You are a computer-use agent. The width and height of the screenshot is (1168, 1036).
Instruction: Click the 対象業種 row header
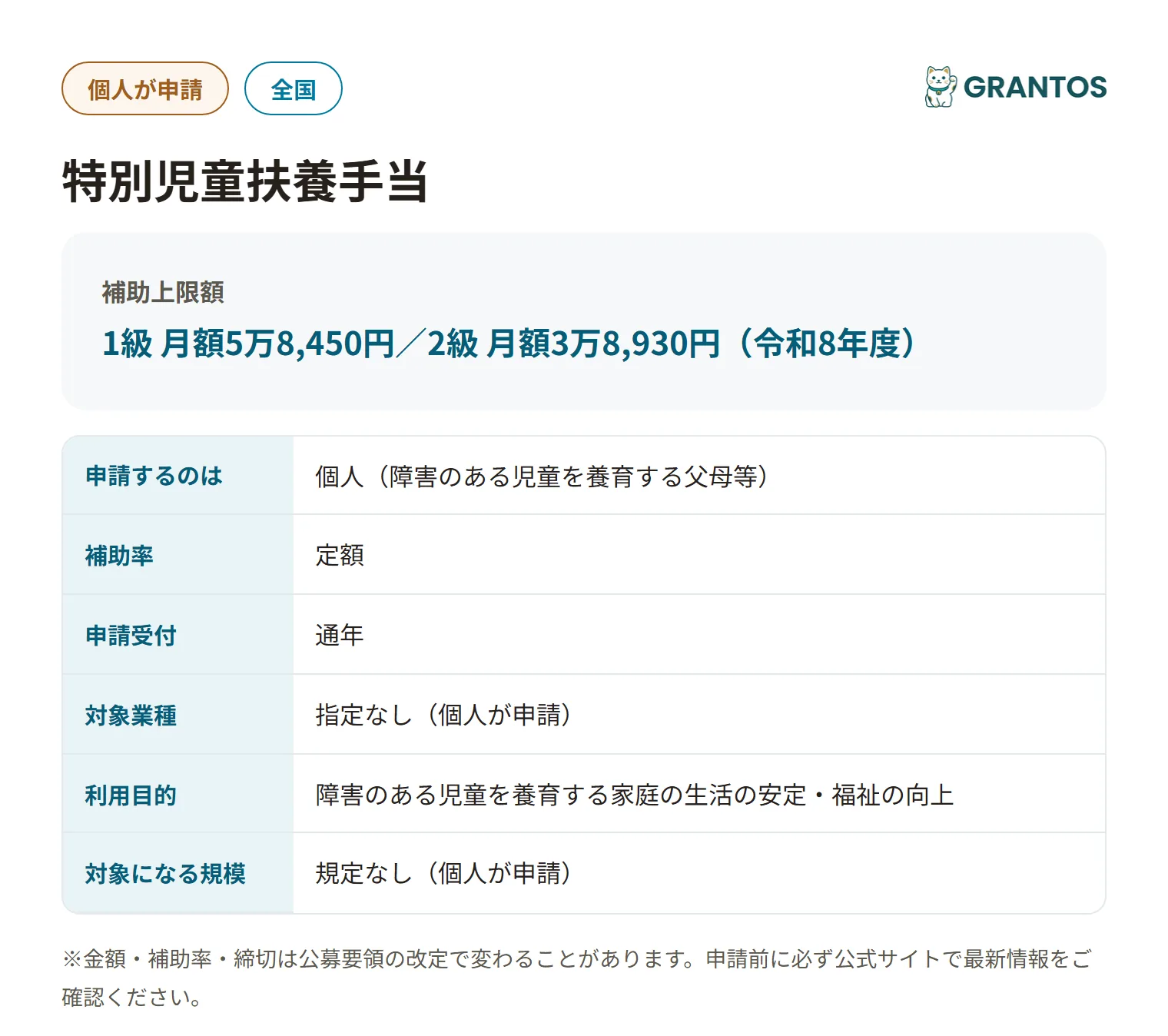coord(178,715)
